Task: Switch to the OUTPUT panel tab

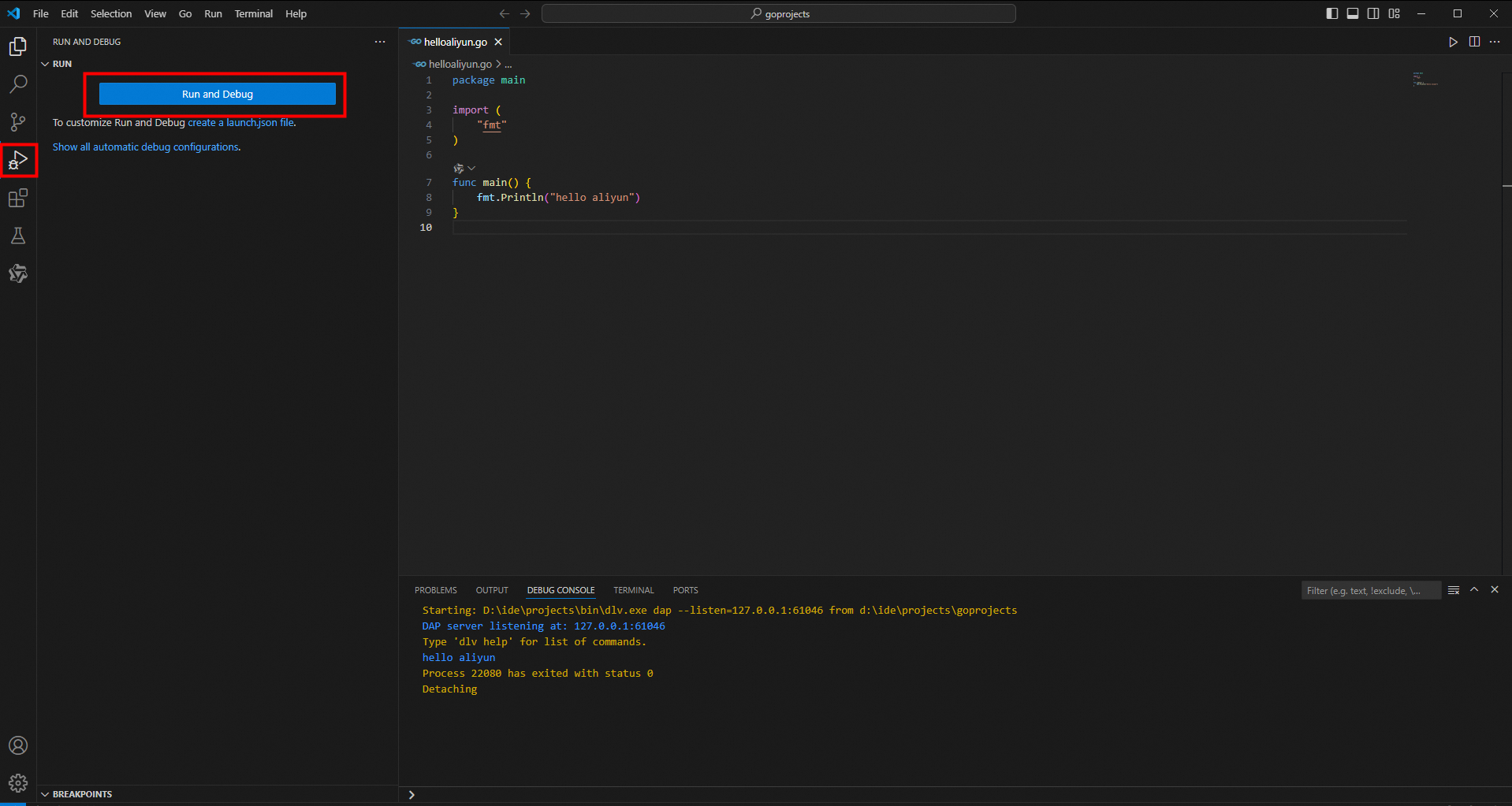Action: click(492, 590)
